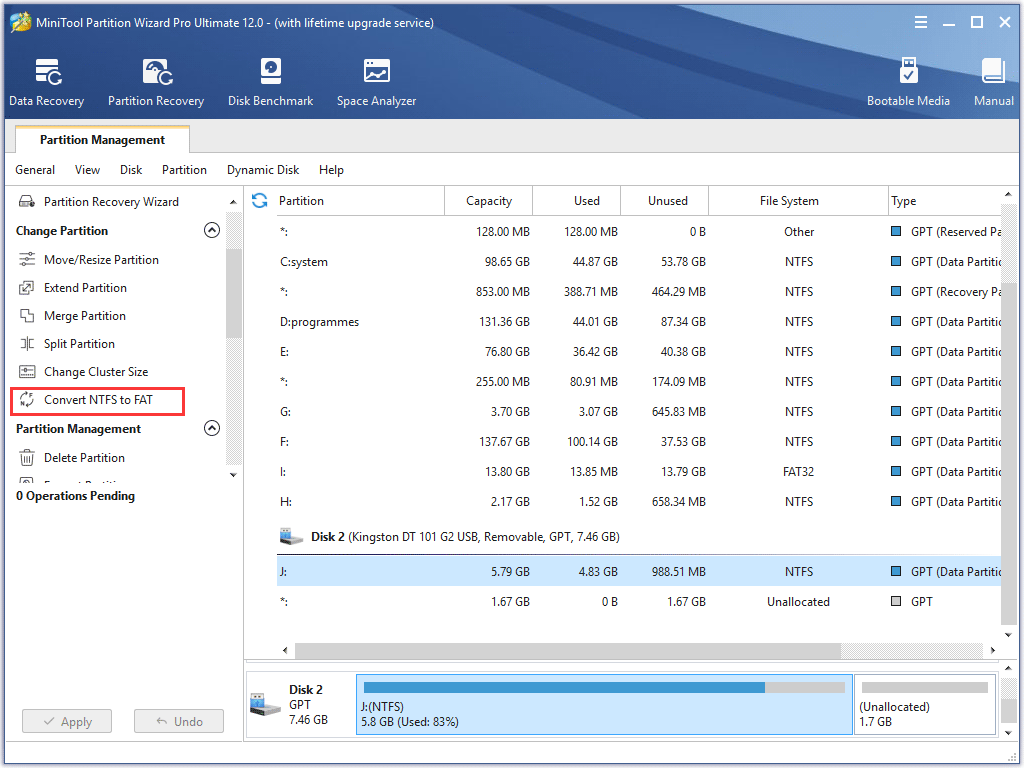
Task: Click the 0 Operations Pending text
Action: coord(75,496)
